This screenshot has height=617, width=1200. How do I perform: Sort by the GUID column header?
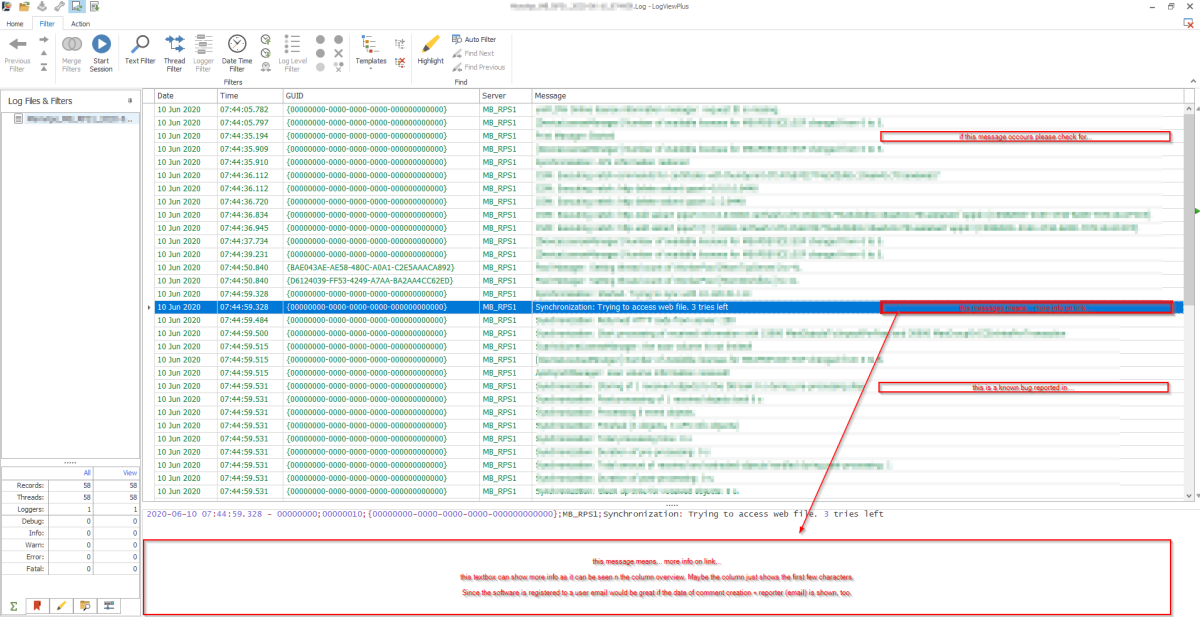380,96
